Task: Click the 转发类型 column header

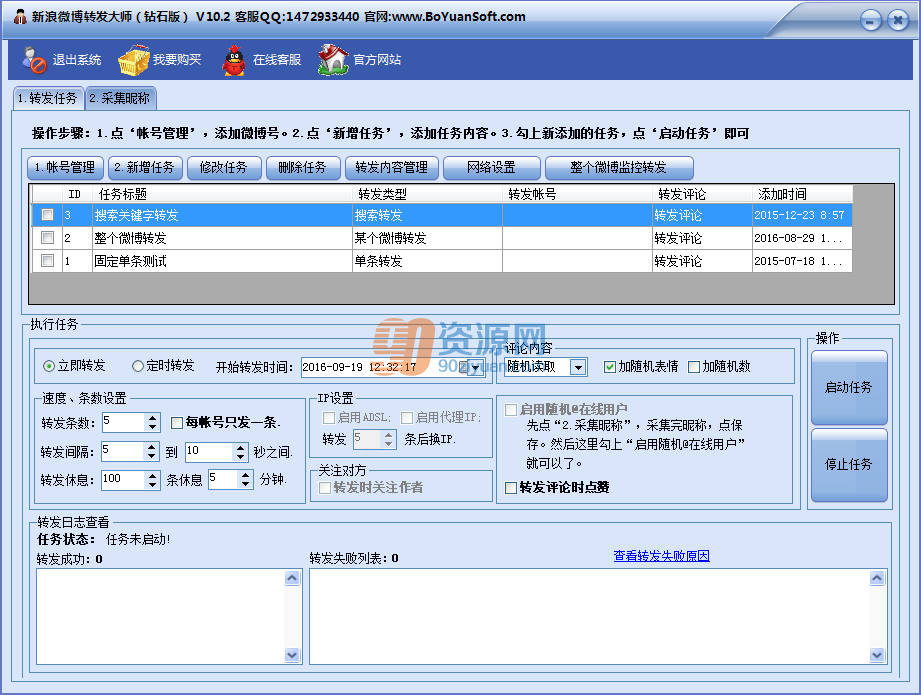Action: [x=428, y=194]
